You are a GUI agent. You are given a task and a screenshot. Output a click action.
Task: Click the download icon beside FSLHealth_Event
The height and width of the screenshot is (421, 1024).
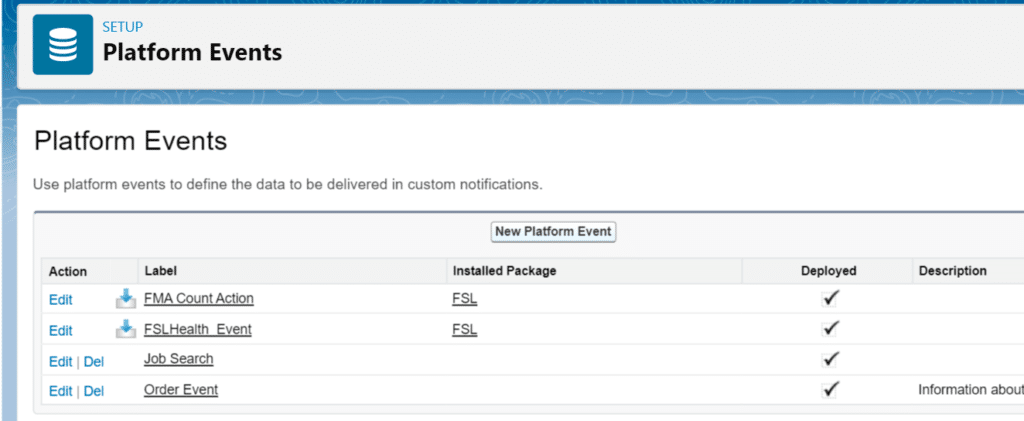coord(125,329)
